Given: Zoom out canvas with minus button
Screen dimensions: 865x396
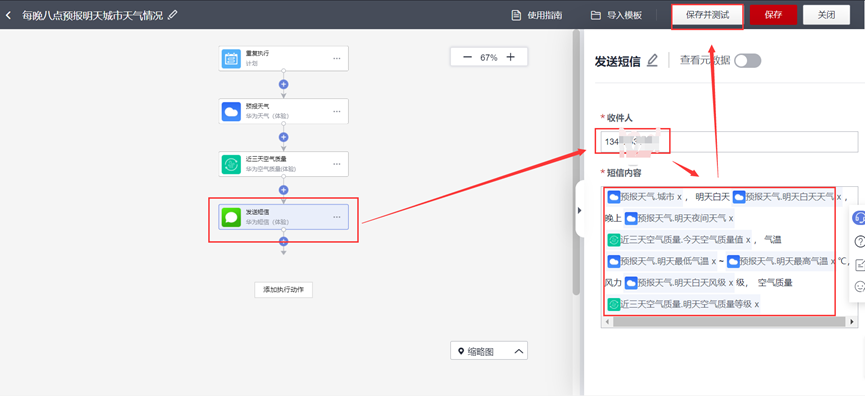Looking at the screenshot, I should click(x=467, y=57).
